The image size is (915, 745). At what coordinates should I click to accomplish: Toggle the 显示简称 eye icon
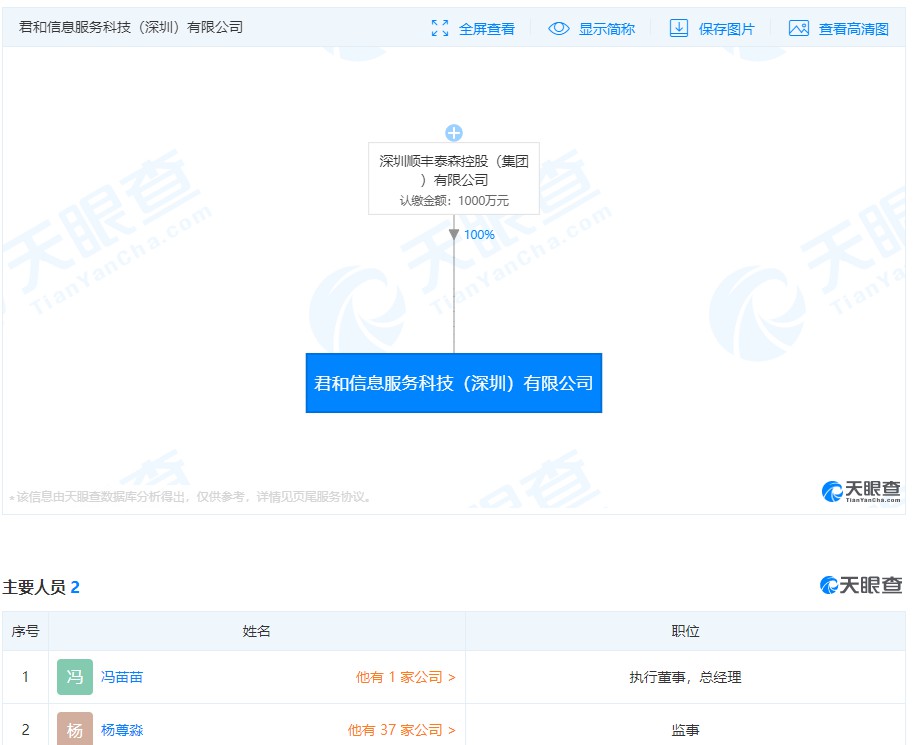click(x=558, y=28)
